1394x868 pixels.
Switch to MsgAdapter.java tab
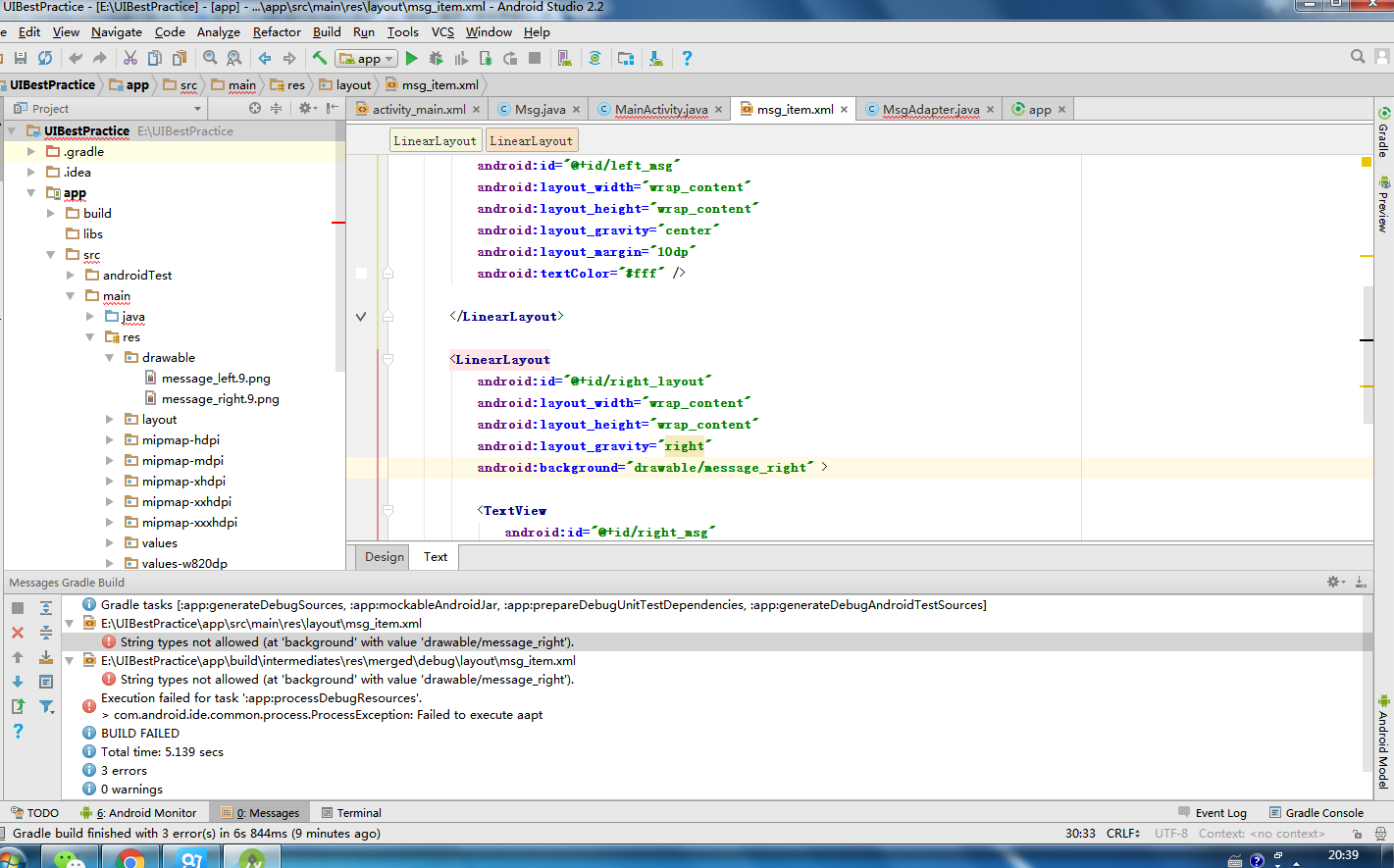pyautogui.click(x=930, y=109)
